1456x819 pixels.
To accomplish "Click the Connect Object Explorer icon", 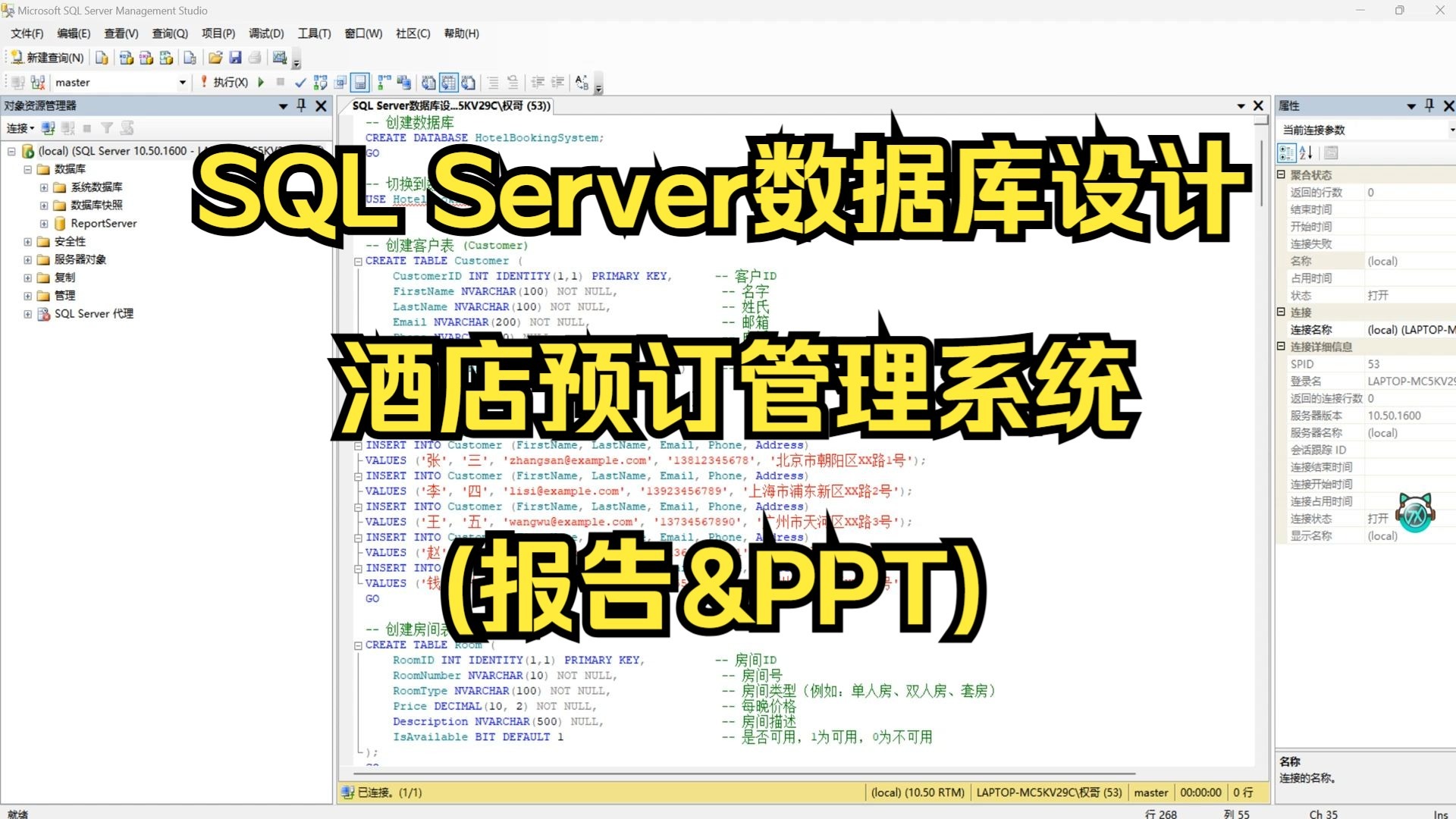I will (x=49, y=128).
